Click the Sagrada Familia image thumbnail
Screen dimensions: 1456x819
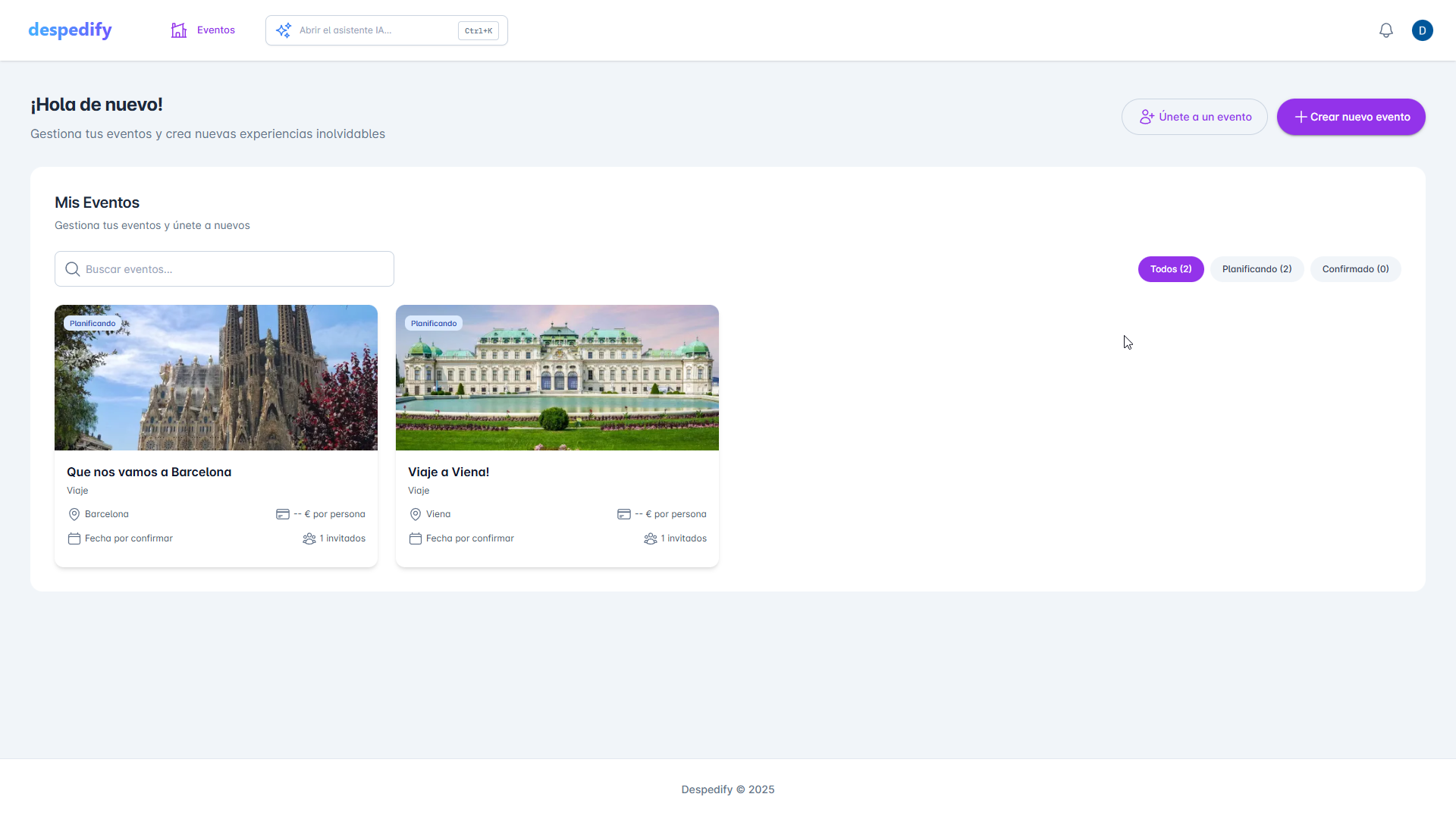(x=215, y=378)
